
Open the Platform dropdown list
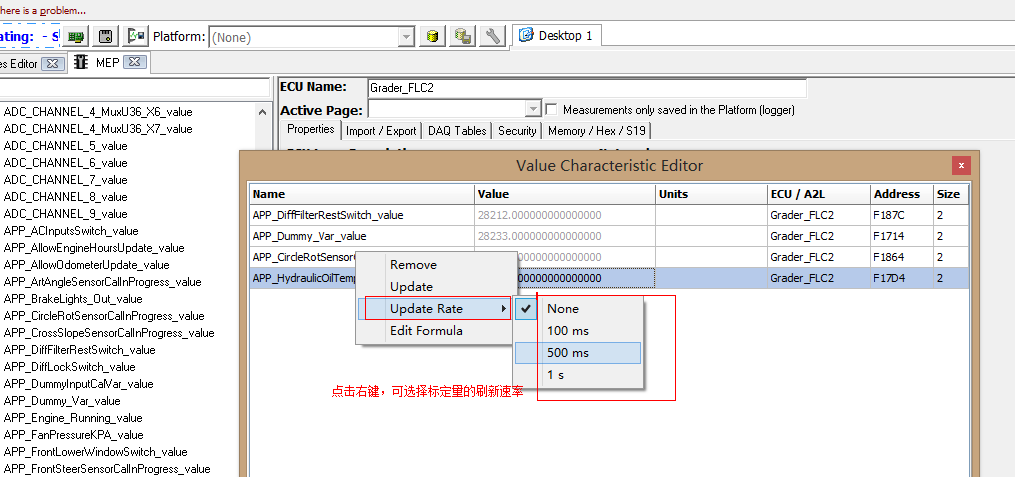click(x=406, y=37)
